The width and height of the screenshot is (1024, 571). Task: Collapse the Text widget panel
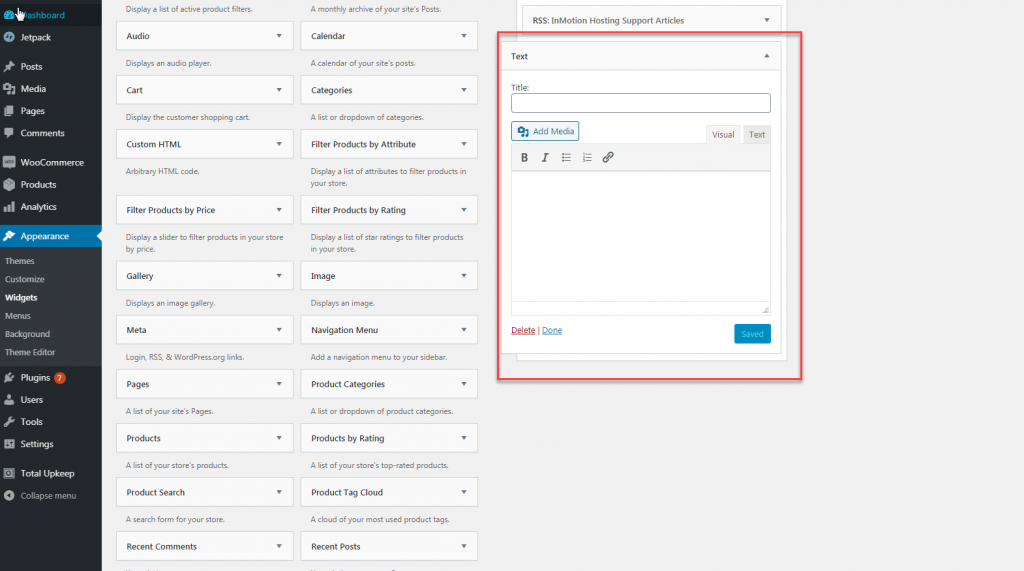tap(767, 56)
